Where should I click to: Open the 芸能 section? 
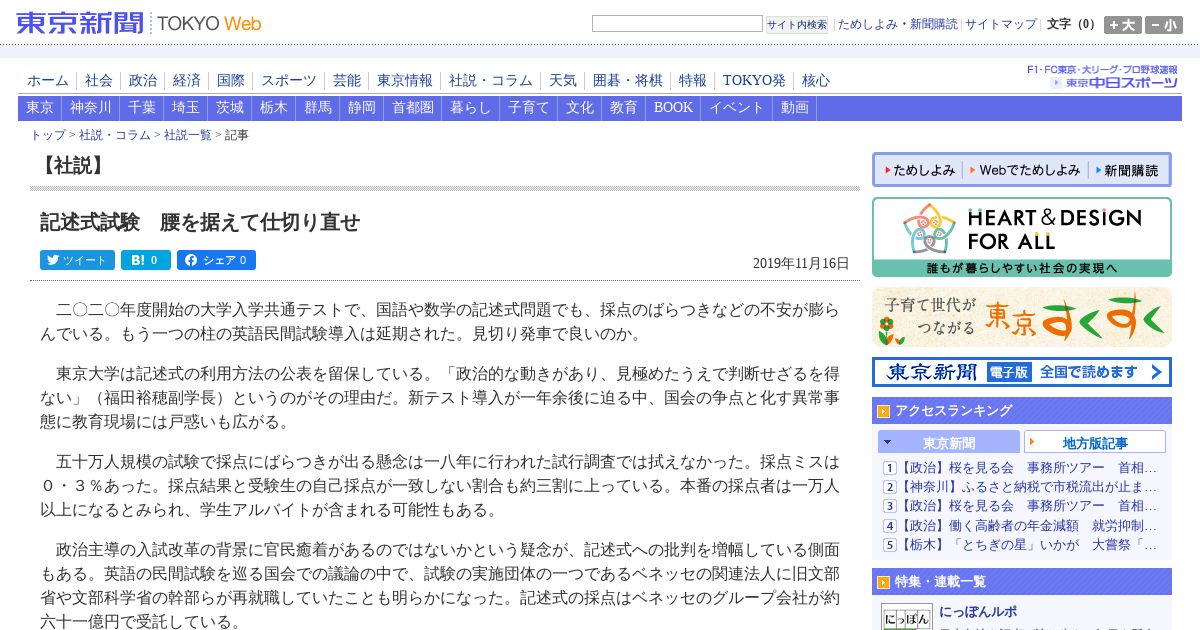coord(347,81)
